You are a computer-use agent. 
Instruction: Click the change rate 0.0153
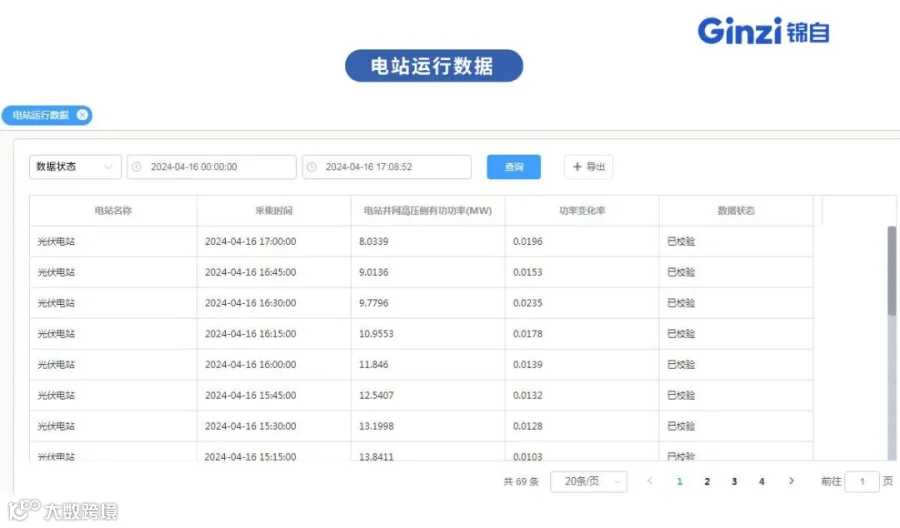tap(527, 272)
